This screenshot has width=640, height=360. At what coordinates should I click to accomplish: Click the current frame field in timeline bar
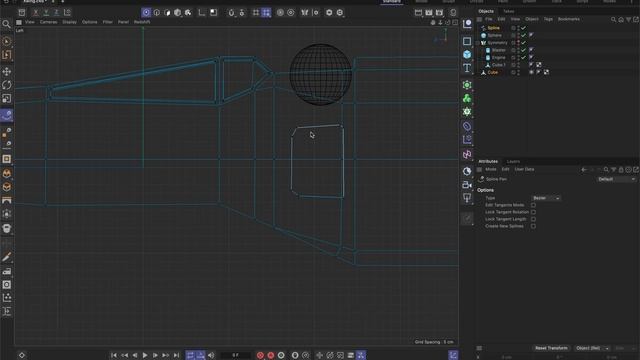coord(236,355)
